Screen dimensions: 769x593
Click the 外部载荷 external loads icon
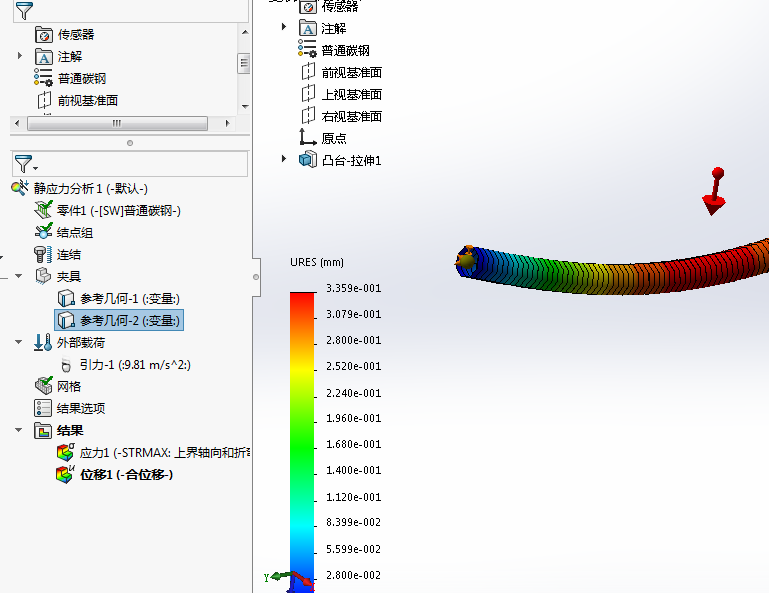(x=43, y=342)
